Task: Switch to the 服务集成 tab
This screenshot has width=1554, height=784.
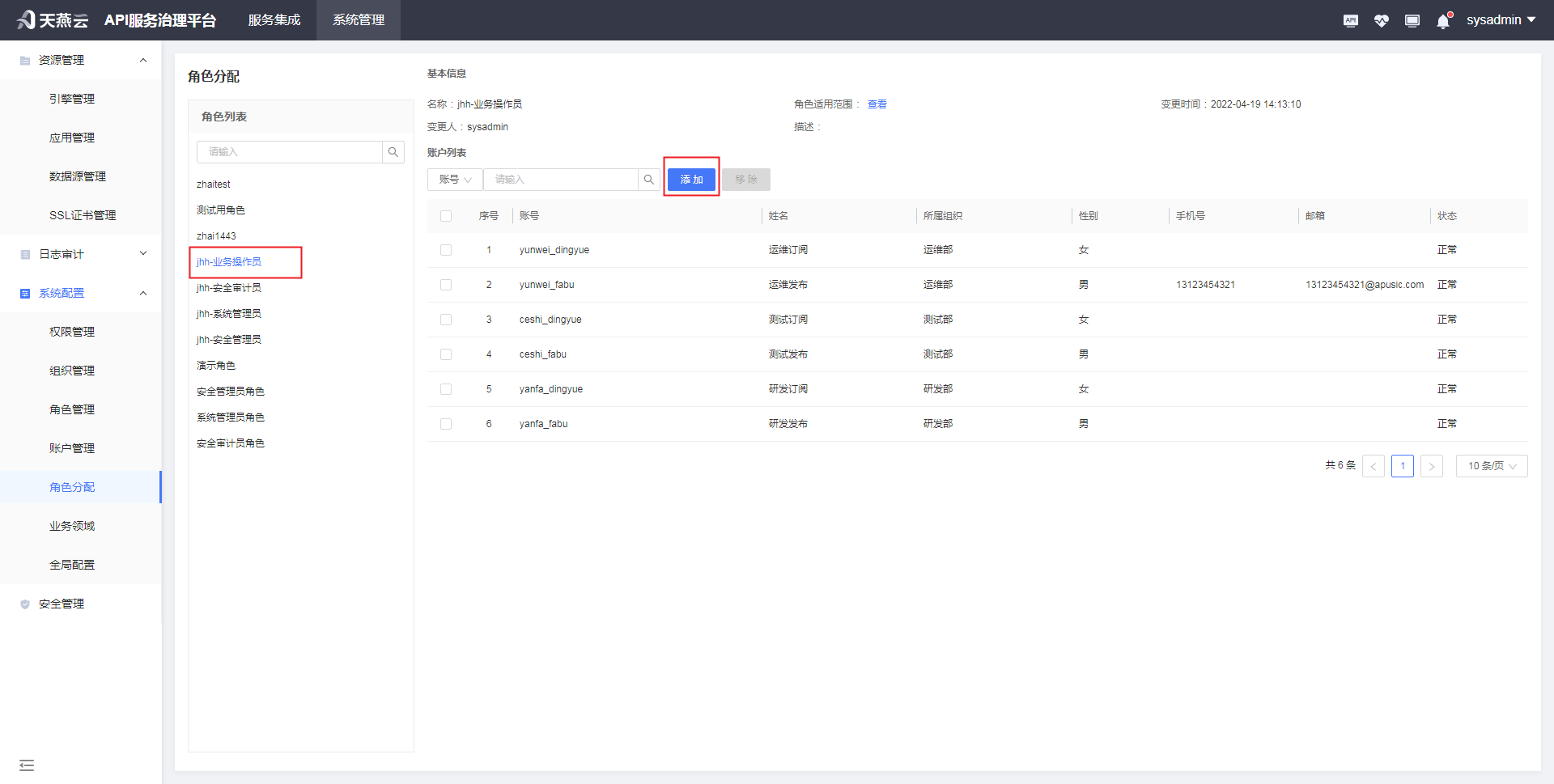Action: 274,20
